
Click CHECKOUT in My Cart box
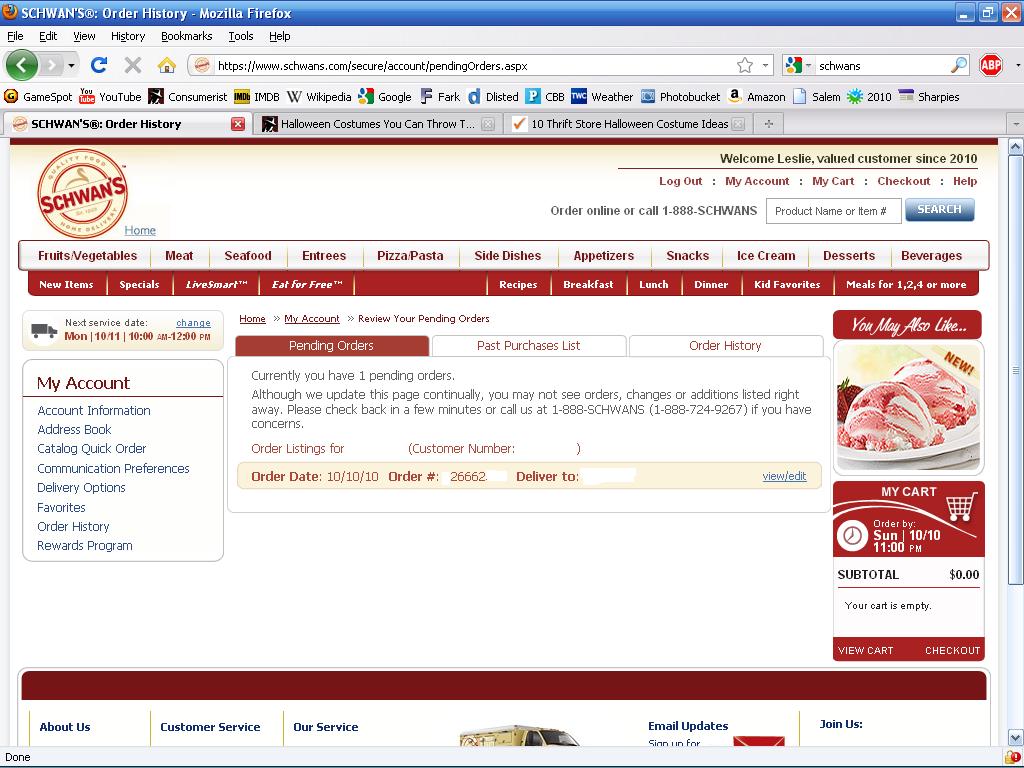click(x=953, y=650)
